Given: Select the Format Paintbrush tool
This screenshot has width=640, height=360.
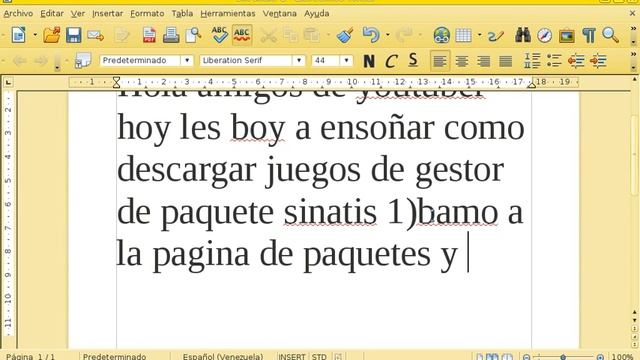Looking at the screenshot, I should [x=345, y=35].
